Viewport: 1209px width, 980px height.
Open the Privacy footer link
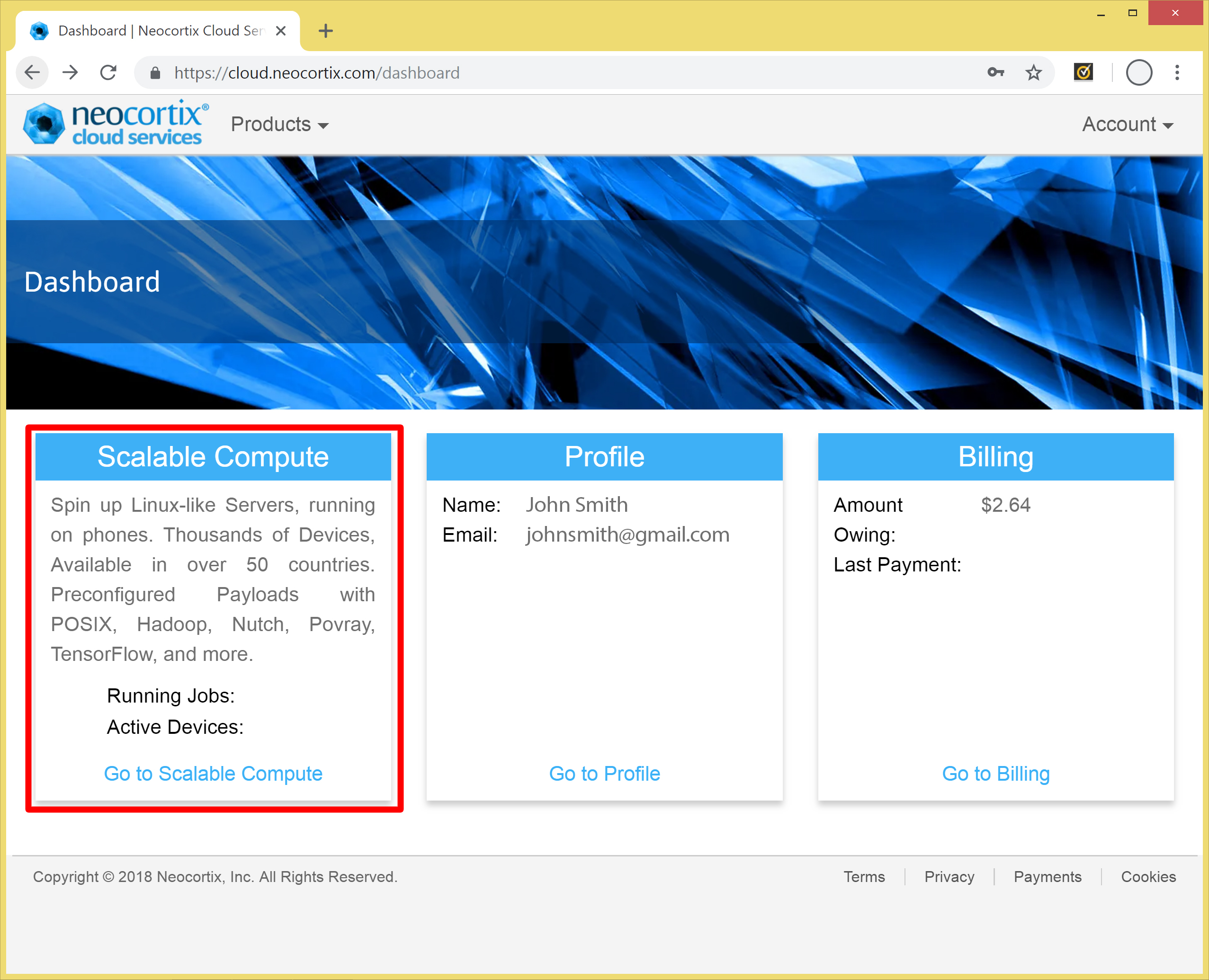click(x=949, y=877)
